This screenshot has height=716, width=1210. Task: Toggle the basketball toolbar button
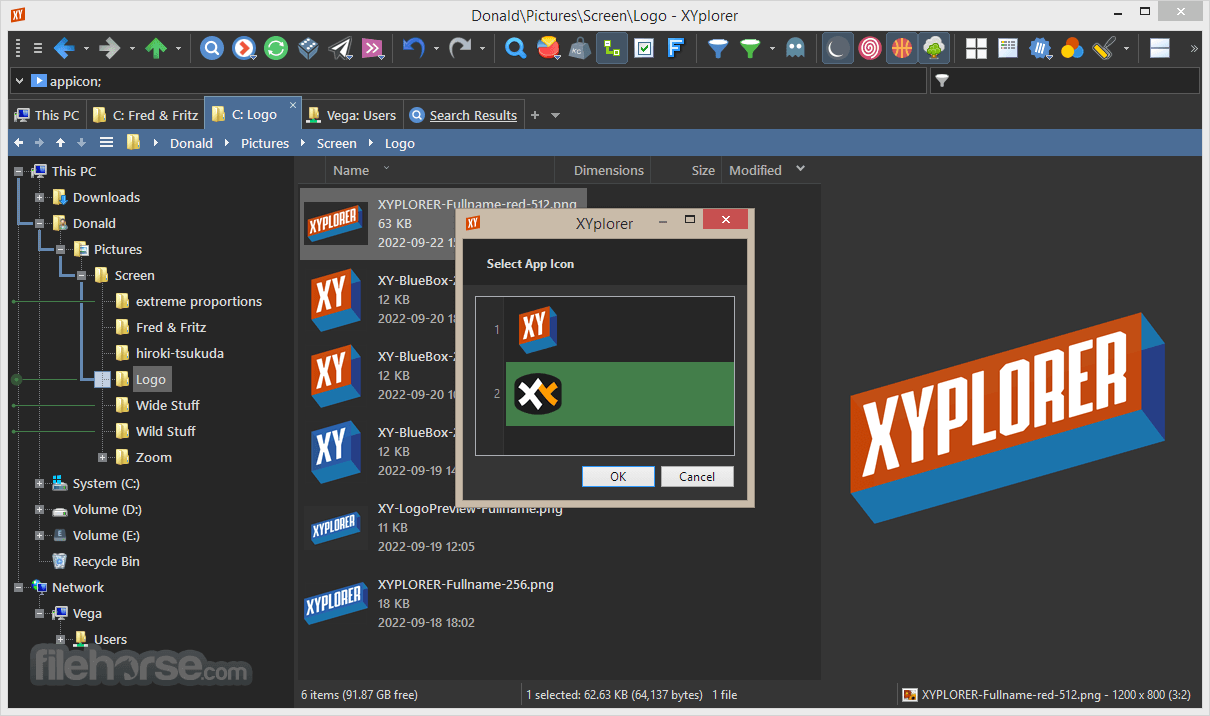[x=902, y=47]
